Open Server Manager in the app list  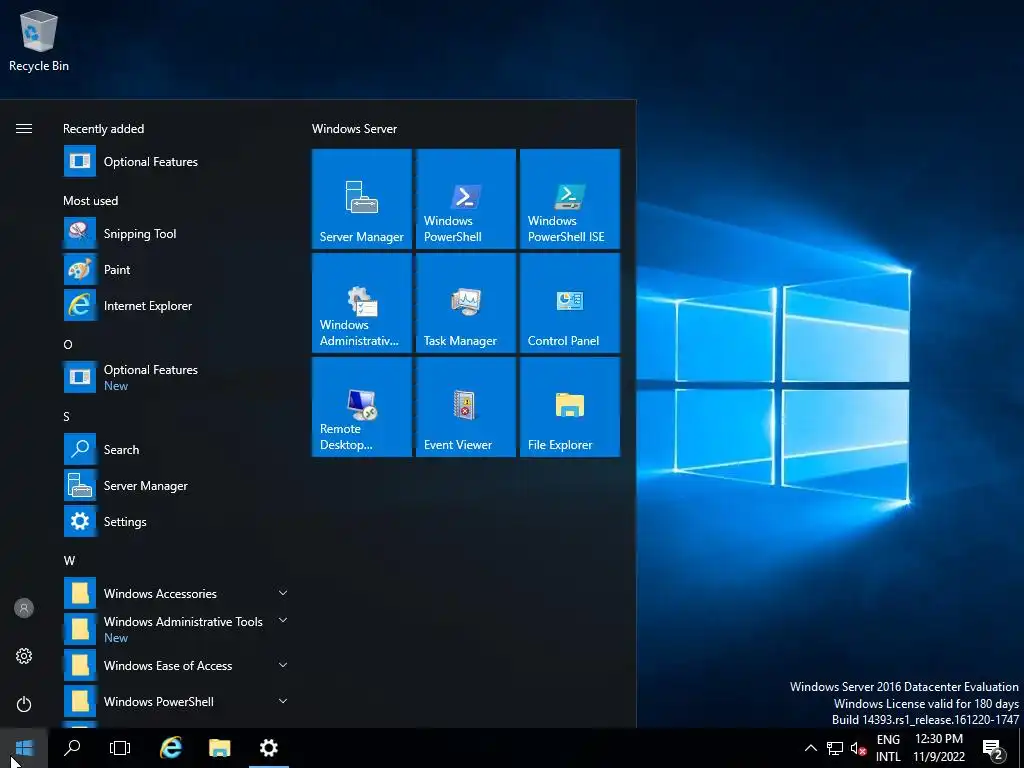pyautogui.click(x=176, y=485)
